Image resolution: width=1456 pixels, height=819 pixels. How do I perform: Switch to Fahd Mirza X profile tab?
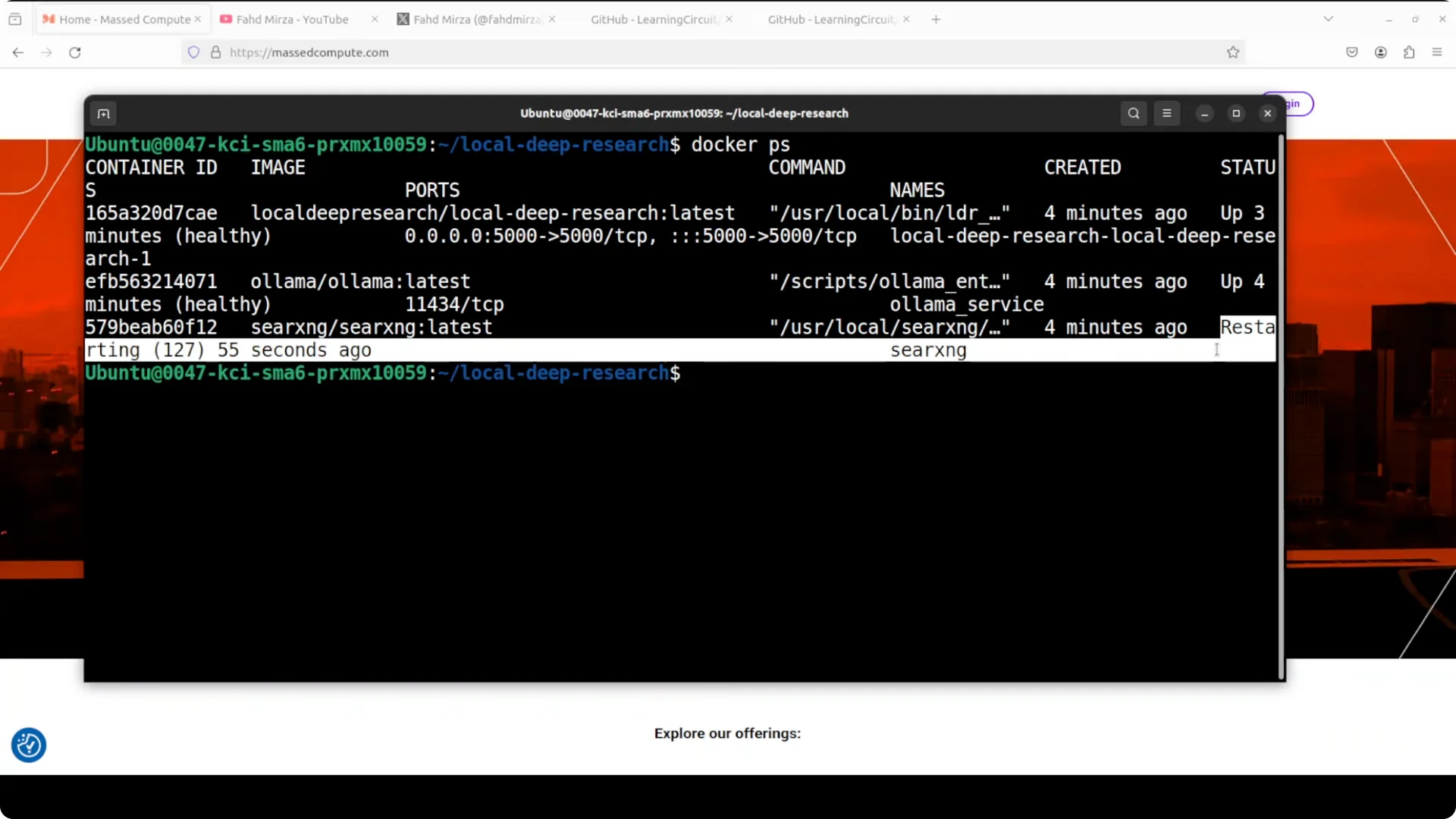coord(476,20)
